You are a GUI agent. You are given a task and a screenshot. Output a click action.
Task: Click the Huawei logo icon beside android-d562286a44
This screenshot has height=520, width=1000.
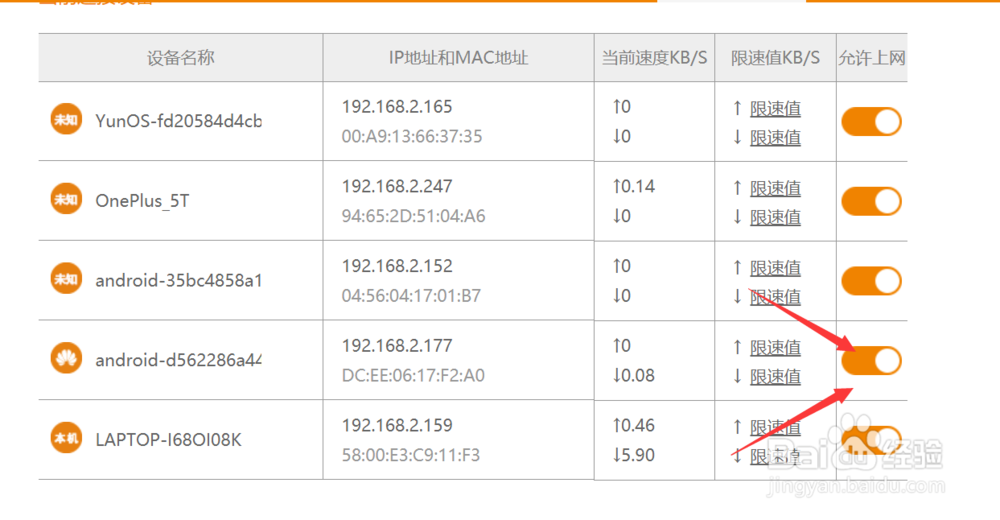point(66,359)
